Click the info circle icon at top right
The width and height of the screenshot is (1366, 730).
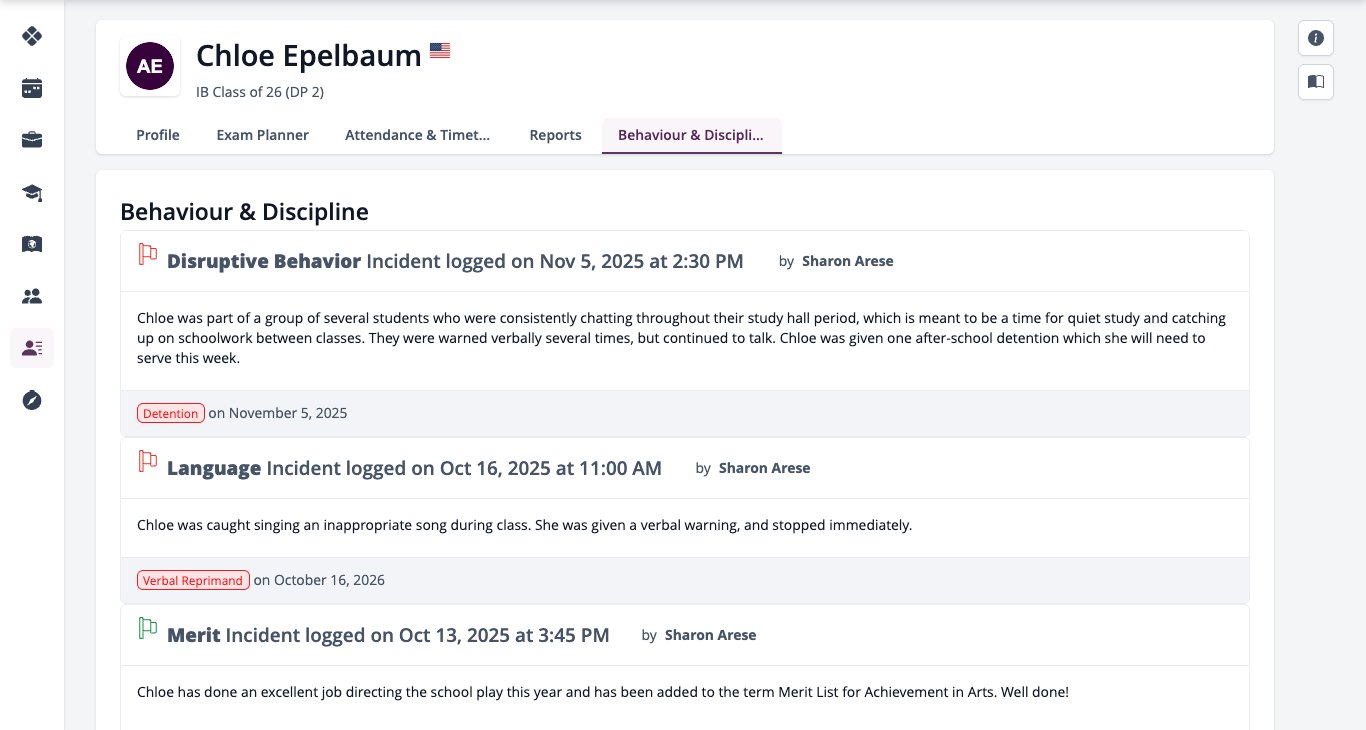click(1316, 38)
